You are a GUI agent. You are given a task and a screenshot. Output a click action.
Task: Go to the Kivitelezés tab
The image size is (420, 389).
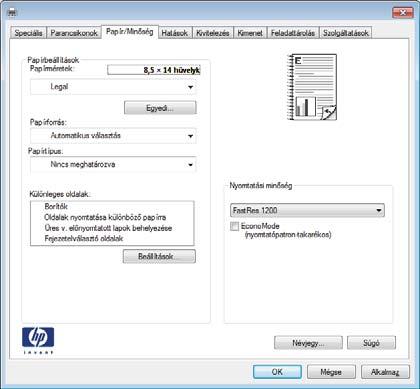(213, 33)
